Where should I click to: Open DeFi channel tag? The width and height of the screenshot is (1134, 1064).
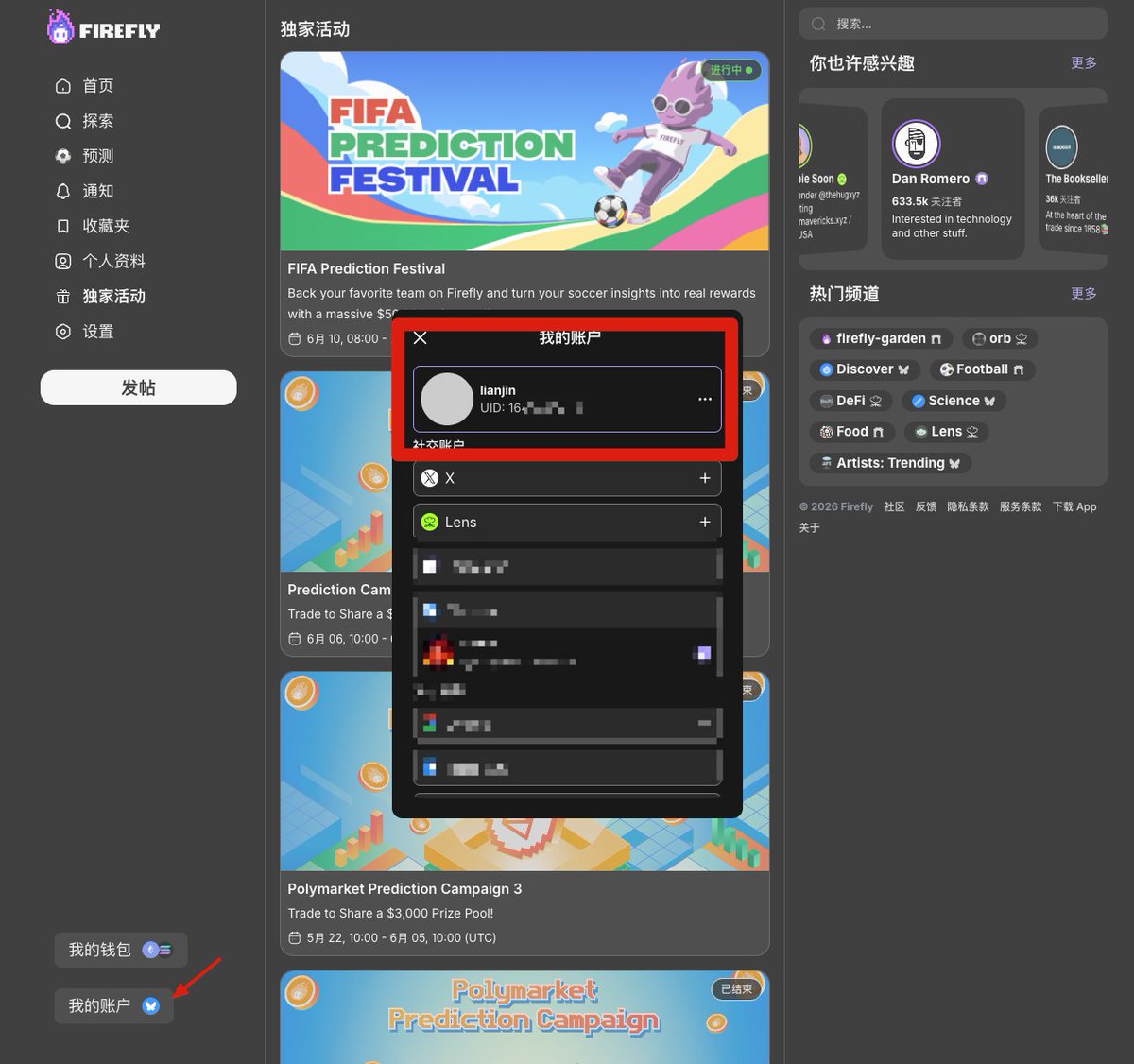tap(850, 401)
